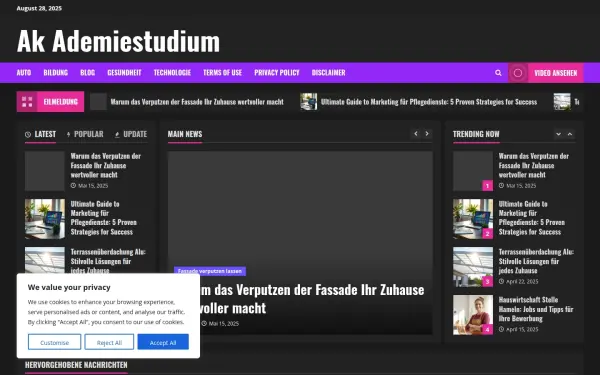Click the Trending Now heading

coord(476,134)
